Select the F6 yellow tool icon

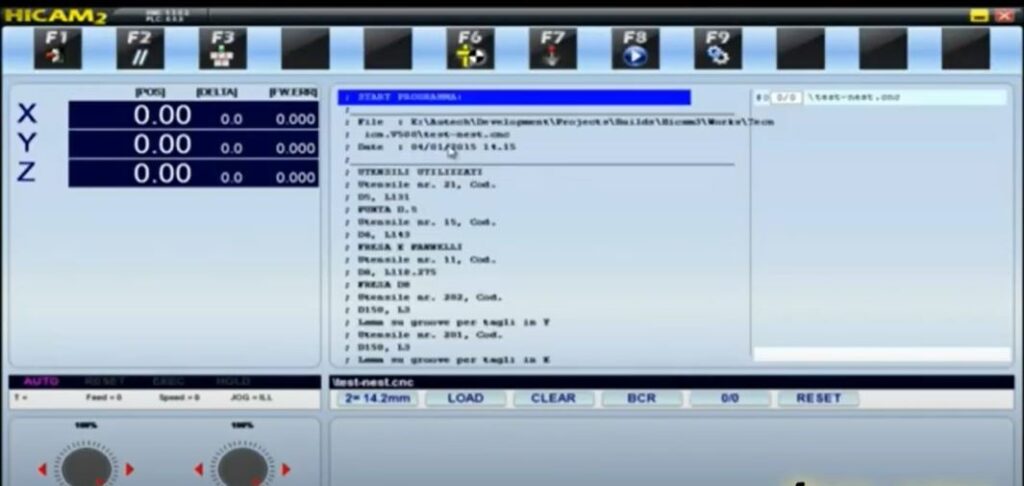pyautogui.click(x=470, y=48)
